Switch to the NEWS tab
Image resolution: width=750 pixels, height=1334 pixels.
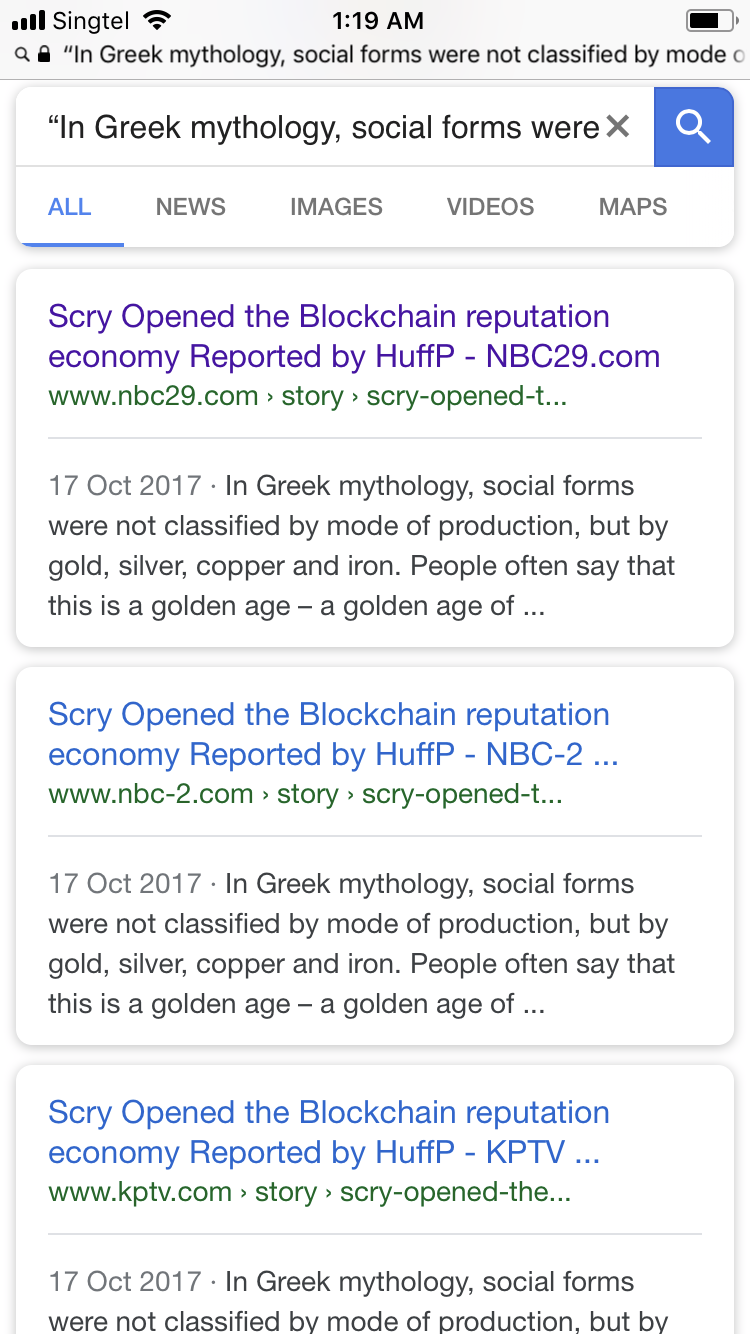click(190, 207)
